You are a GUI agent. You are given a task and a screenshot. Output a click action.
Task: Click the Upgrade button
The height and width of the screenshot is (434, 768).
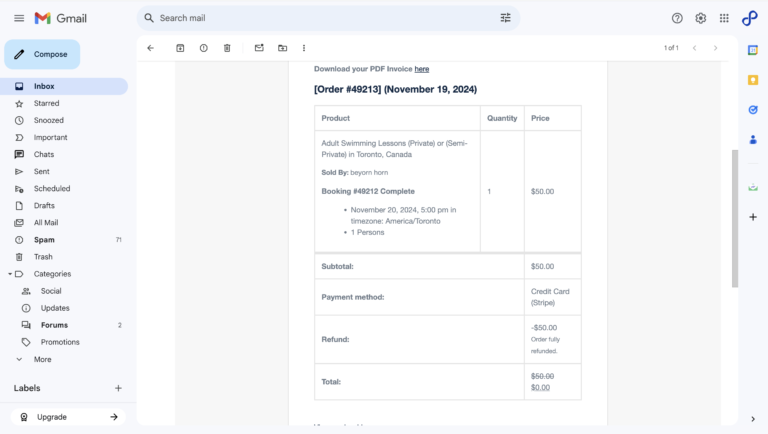[68, 417]
